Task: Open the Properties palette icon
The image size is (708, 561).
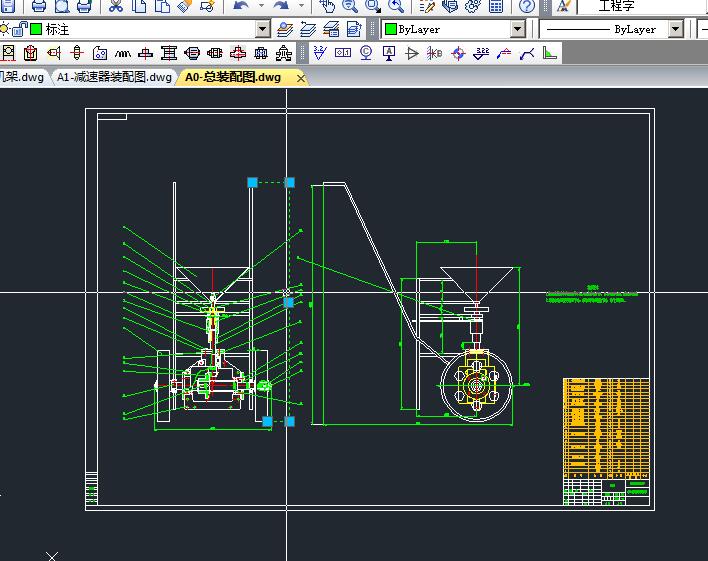Action: click(x=427, y=5)
